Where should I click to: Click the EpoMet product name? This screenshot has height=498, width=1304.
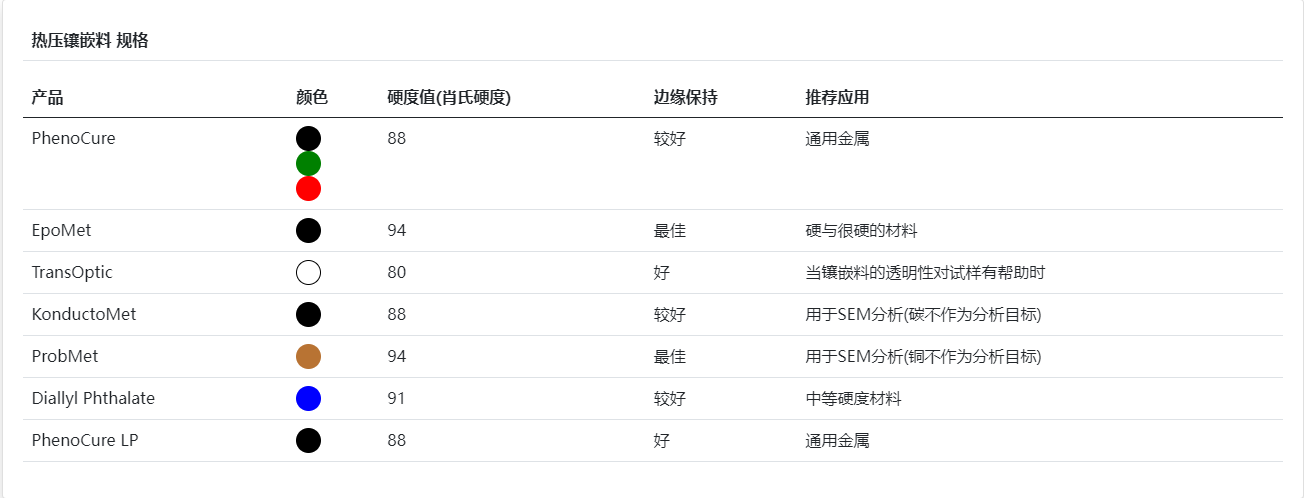(x=61, y=231)
